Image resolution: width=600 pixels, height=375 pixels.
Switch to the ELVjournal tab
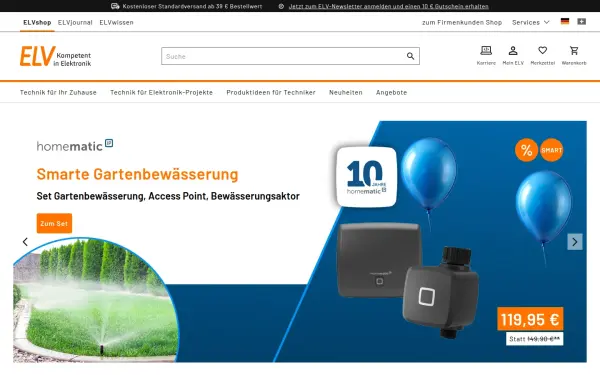point(75,23)
